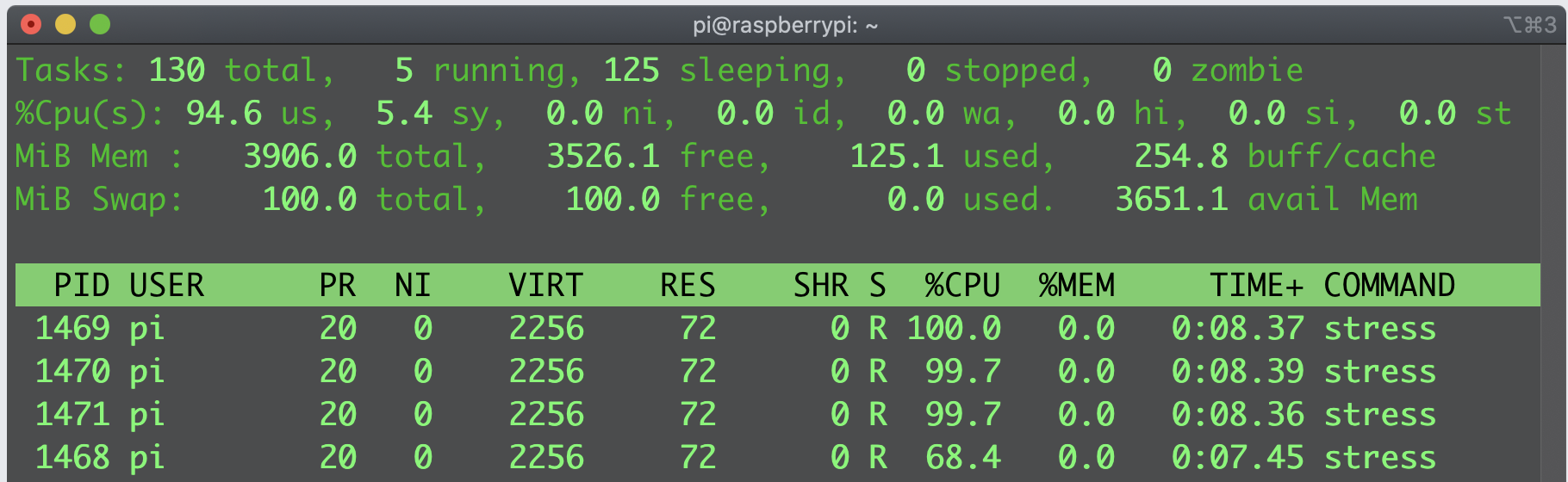Click the 3906.0 total memory value

(300, 156)
